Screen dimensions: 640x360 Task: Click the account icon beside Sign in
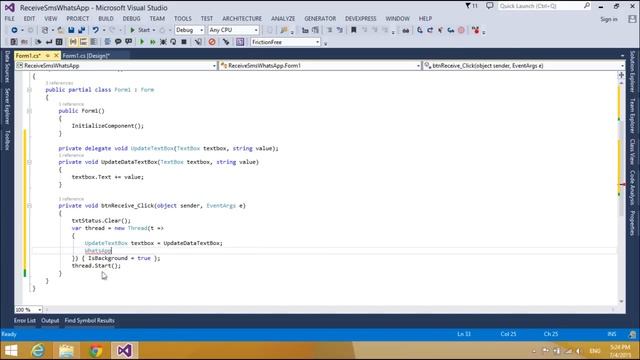(632, 19)
